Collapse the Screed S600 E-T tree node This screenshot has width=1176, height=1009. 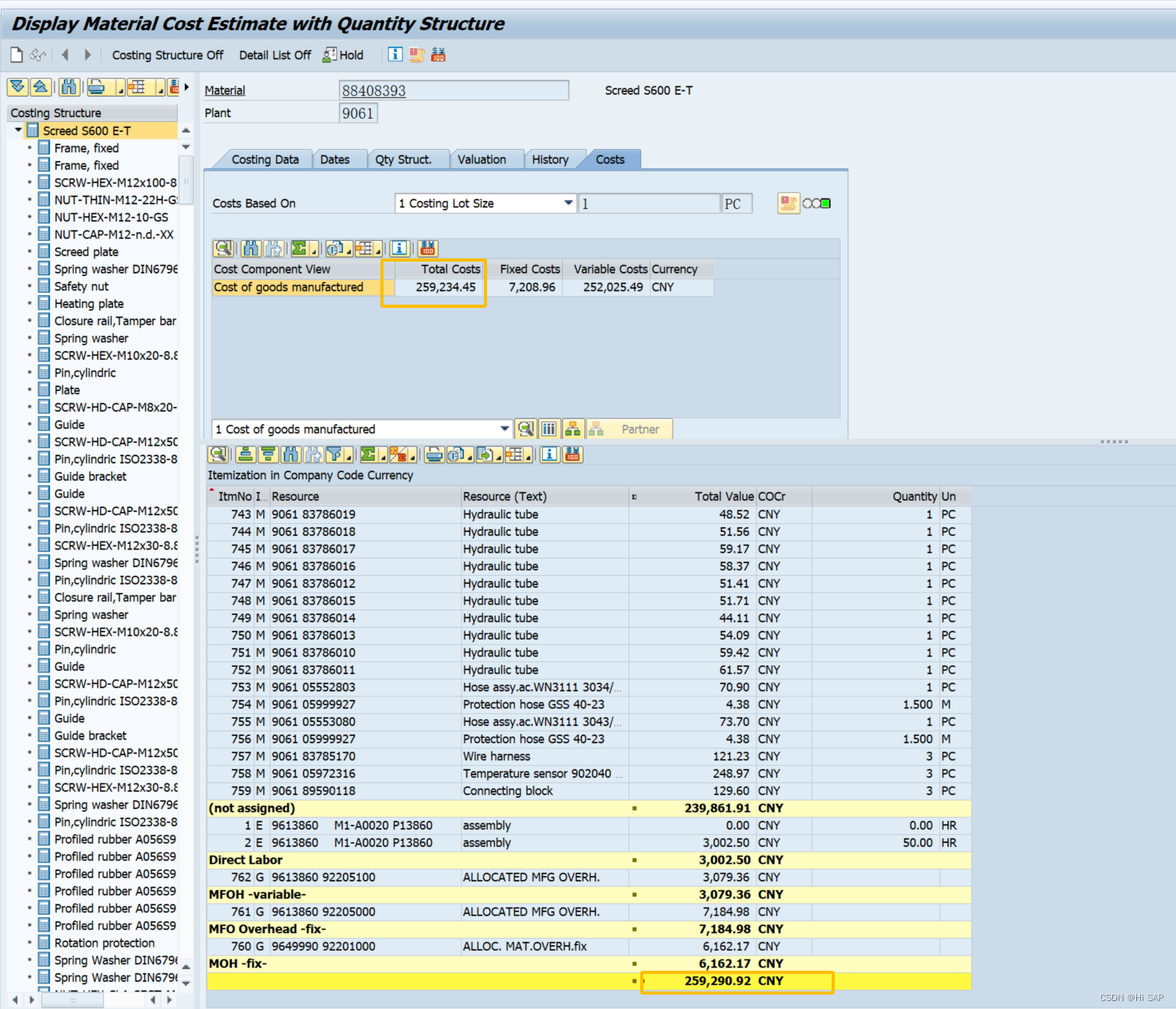point(18,130)
